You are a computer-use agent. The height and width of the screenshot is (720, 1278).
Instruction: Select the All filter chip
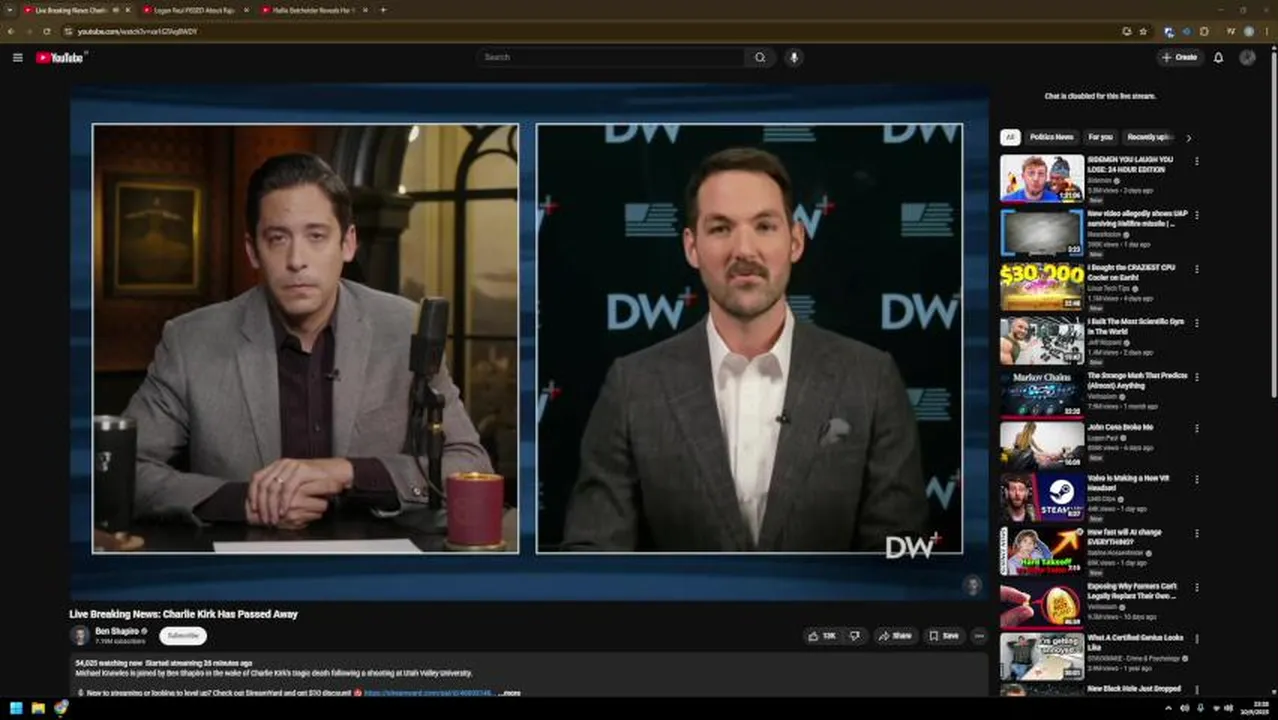click(x=1010, y=137)
